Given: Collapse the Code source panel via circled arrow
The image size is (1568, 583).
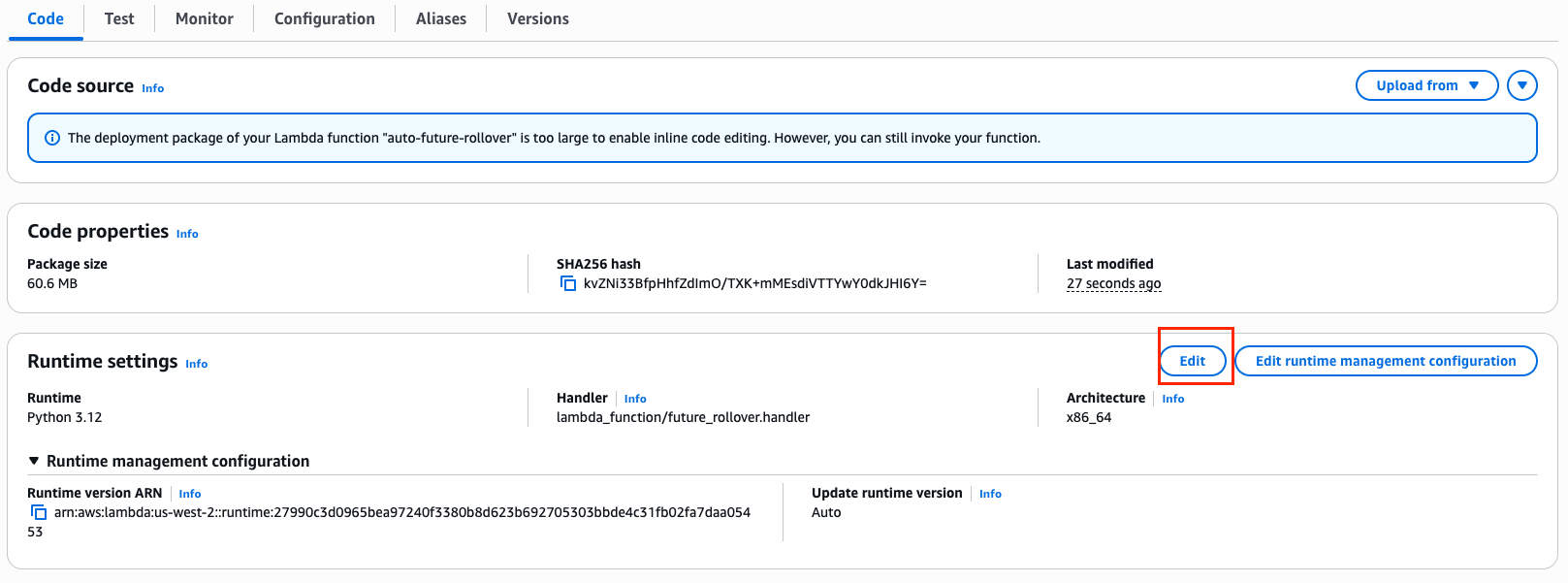Looking at the screenshot, I should [x=1521, y=85].
